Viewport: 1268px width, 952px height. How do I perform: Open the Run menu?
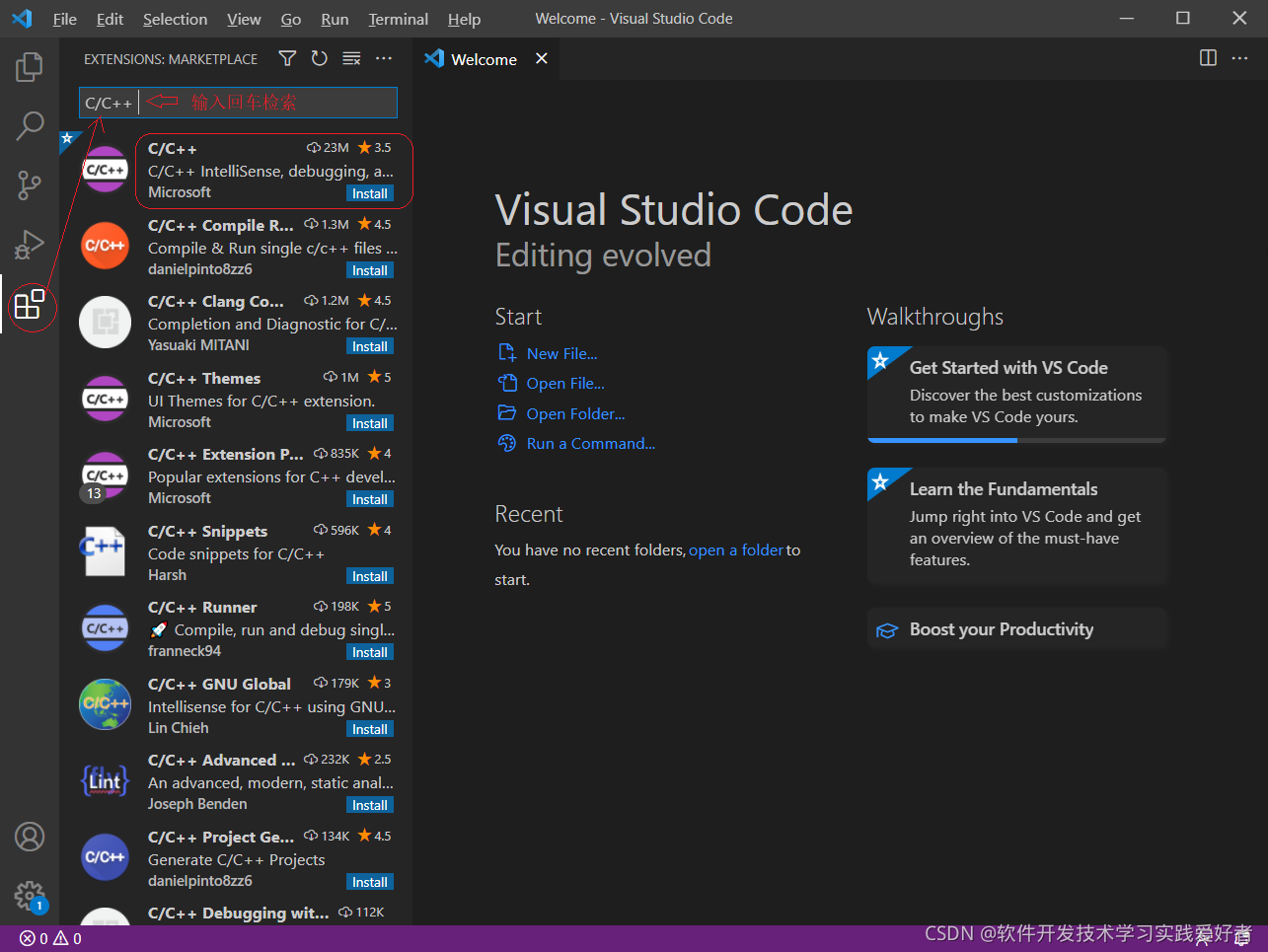[335, 19]
